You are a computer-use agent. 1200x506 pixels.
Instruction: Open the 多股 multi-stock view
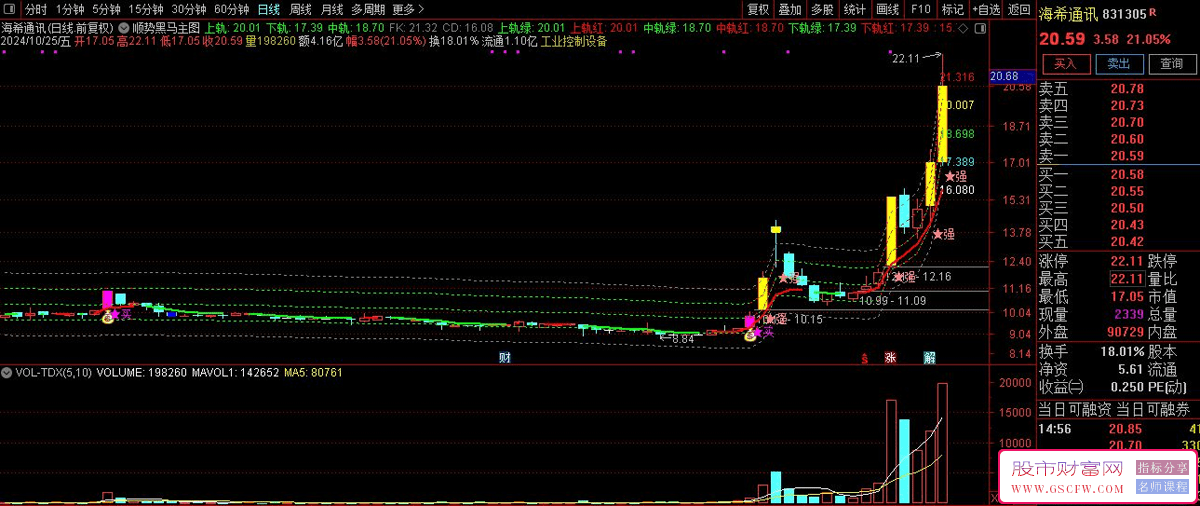(x=822, y=9)
